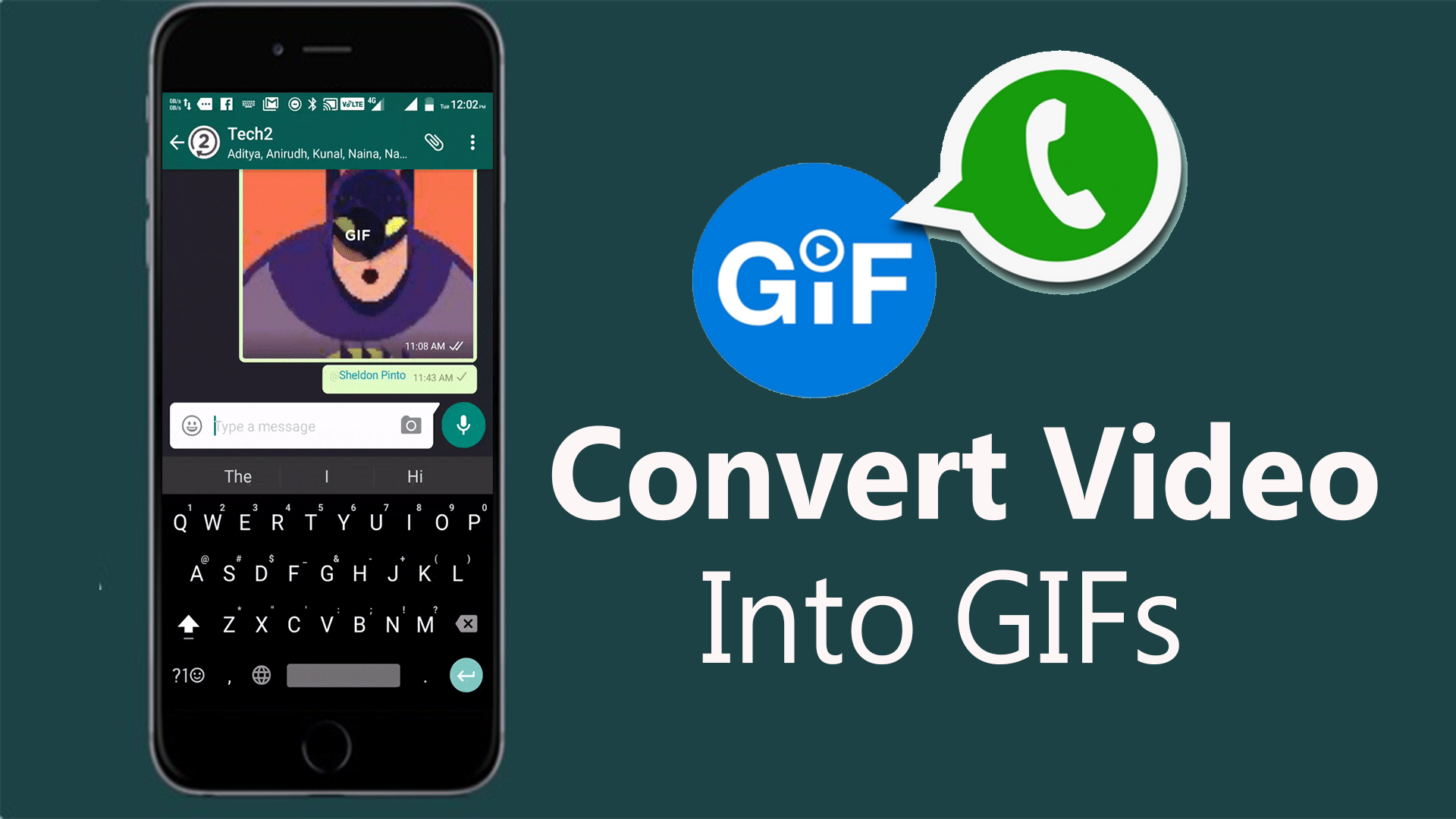
Task: Enable the ?123 symbols keyboard toggle
Action: [193, 675]
